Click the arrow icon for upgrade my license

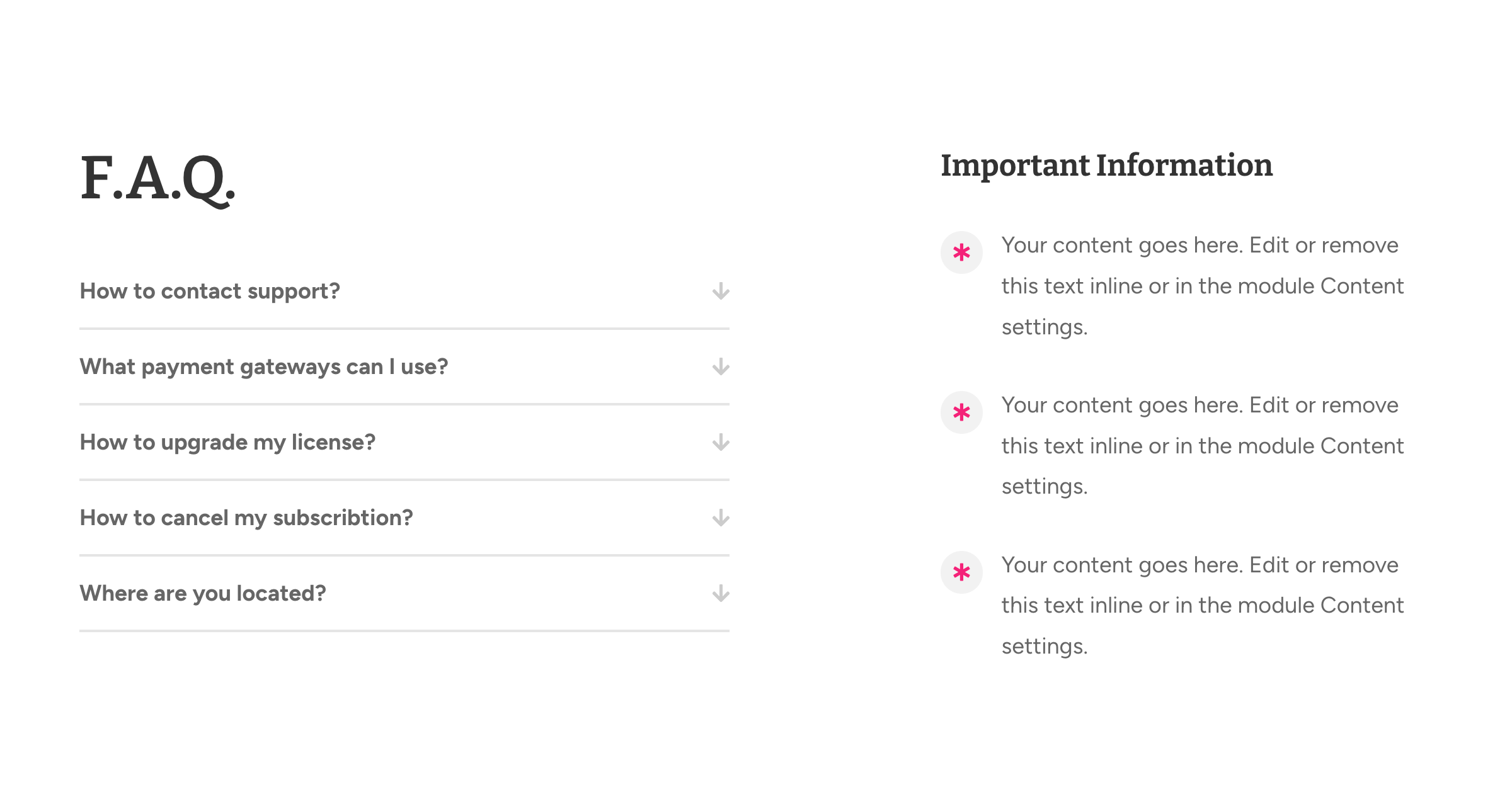point(721,442)
